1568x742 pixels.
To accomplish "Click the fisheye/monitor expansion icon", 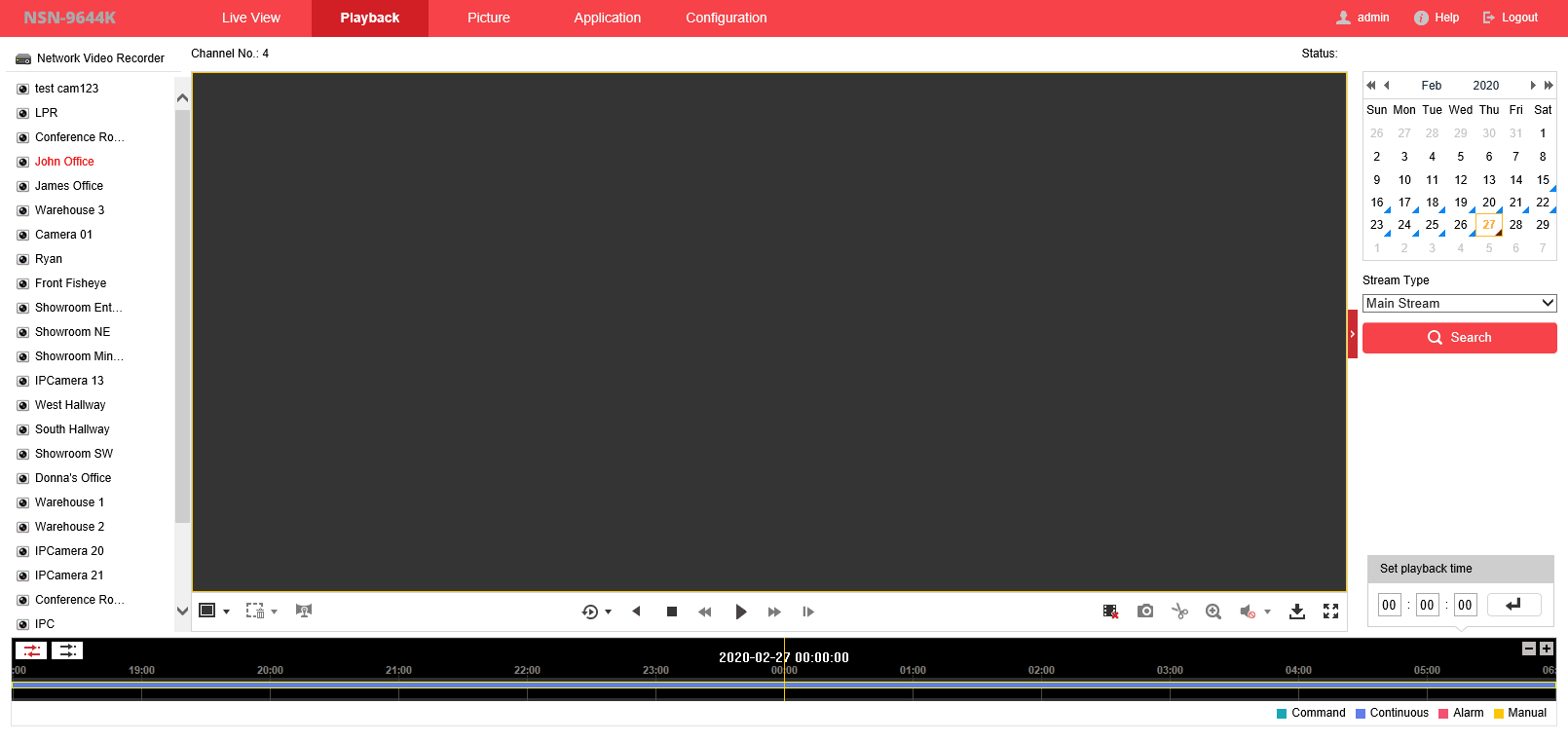I will tap(304, 611).
